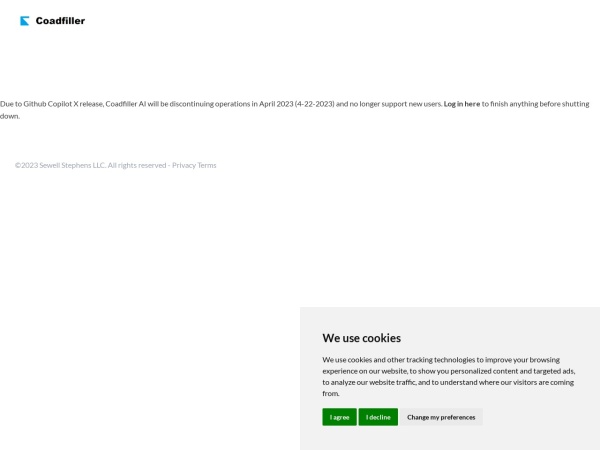Open the Terms link in footer

point(207,165)
